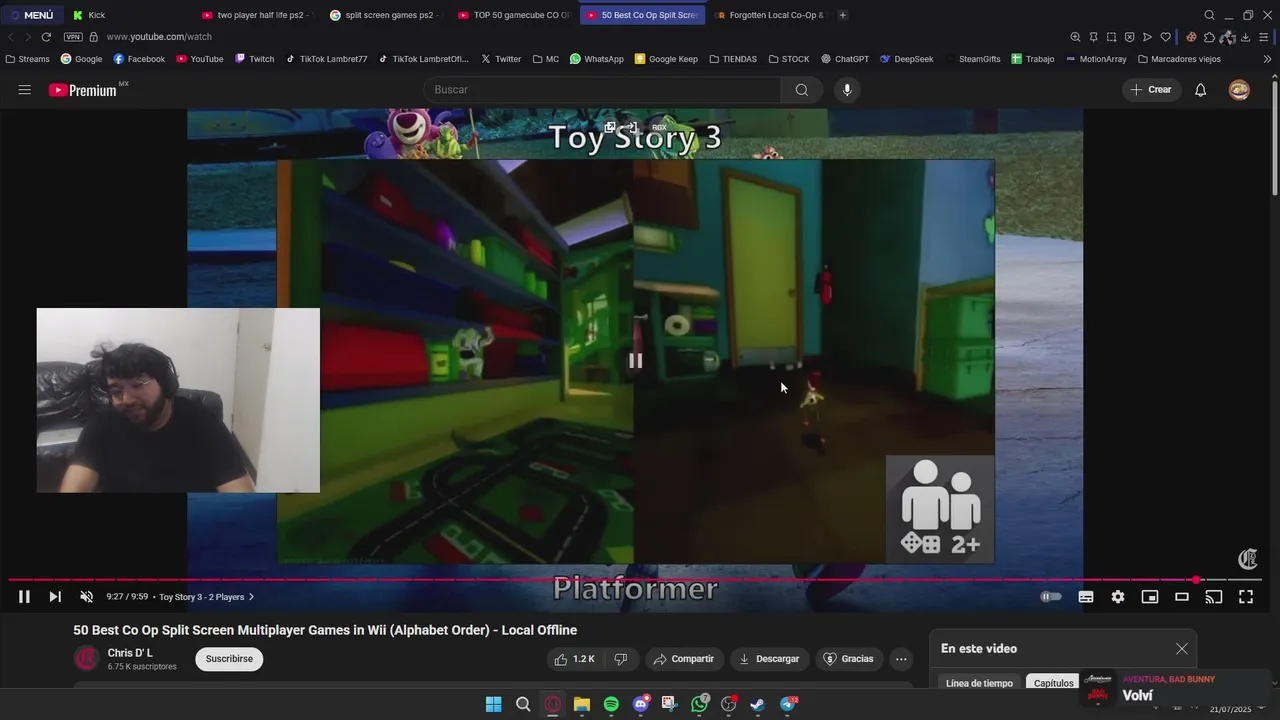Image resolution: width=1280 pixels, height=720 pixels.
Task: Click the search magnifier button
Action: click(802, 90)
